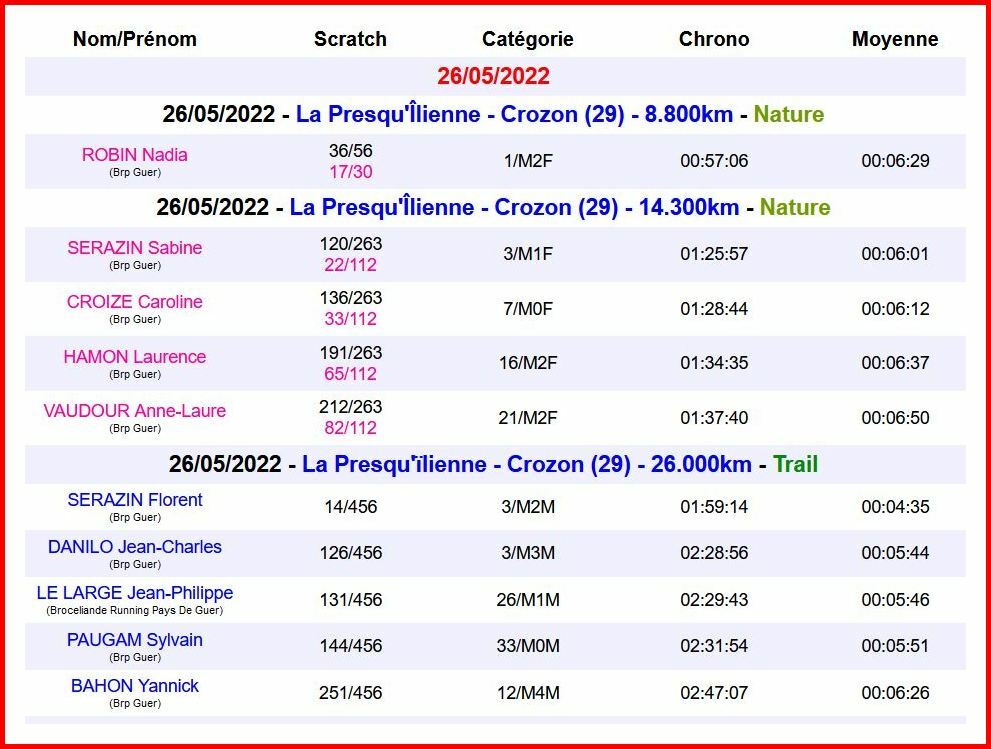
Task: Click the red 26/05/2022 date heading
Action: pos(493,76)
